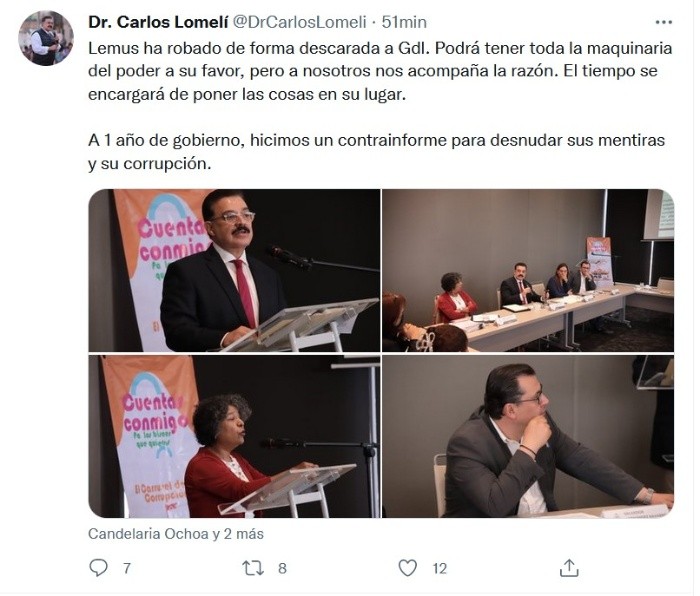The height and width of the screenshot is (596, 700).
Task: Open Dr. Carlos Lomelí profile avatar
Action: tap(46, 38)
